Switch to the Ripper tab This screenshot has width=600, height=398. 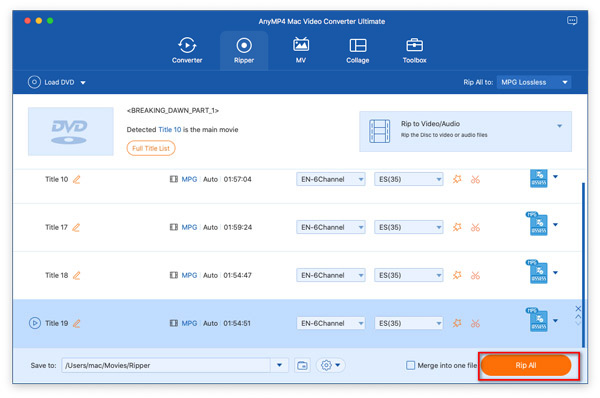(x=244, y=50)
